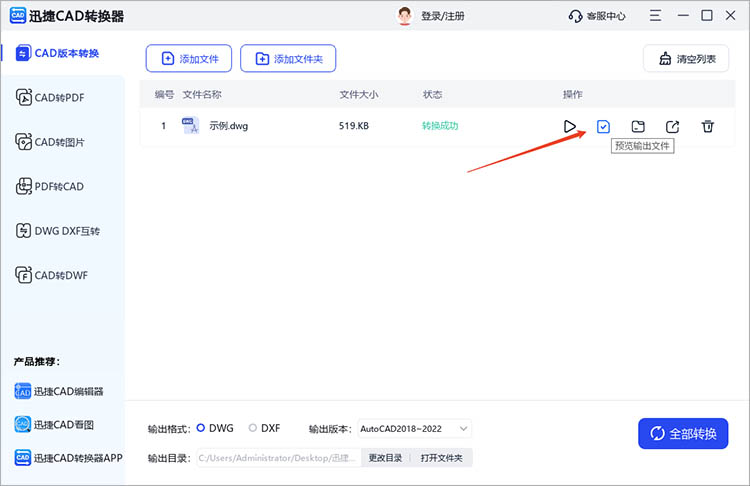Maximize the converter window
This screenshot has height=486, width=750.
pos(706,16)
